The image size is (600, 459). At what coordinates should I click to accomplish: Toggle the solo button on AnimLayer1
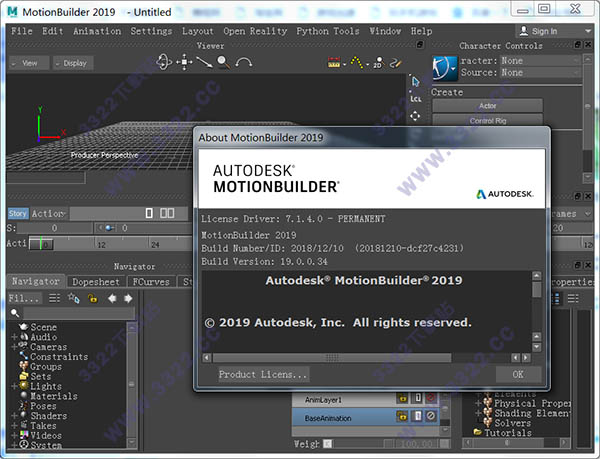tap(418, 399)
